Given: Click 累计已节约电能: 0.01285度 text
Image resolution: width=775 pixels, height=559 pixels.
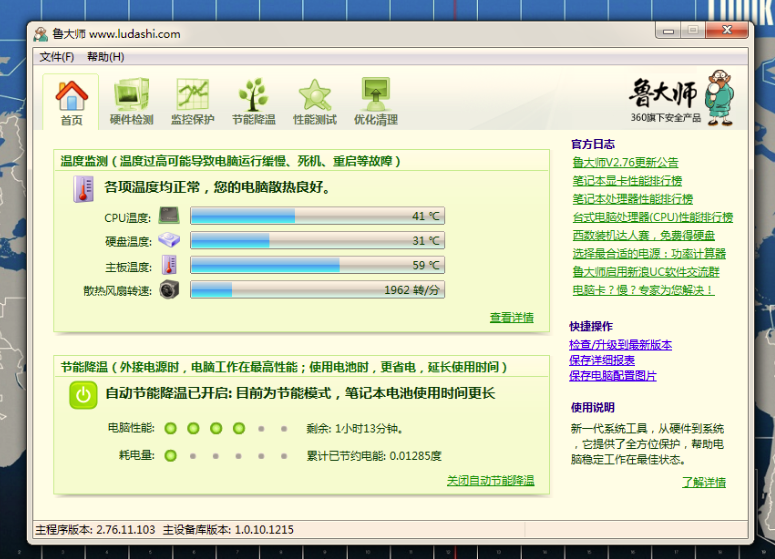Looking at the screenshot, I should [x=374, y=456].
